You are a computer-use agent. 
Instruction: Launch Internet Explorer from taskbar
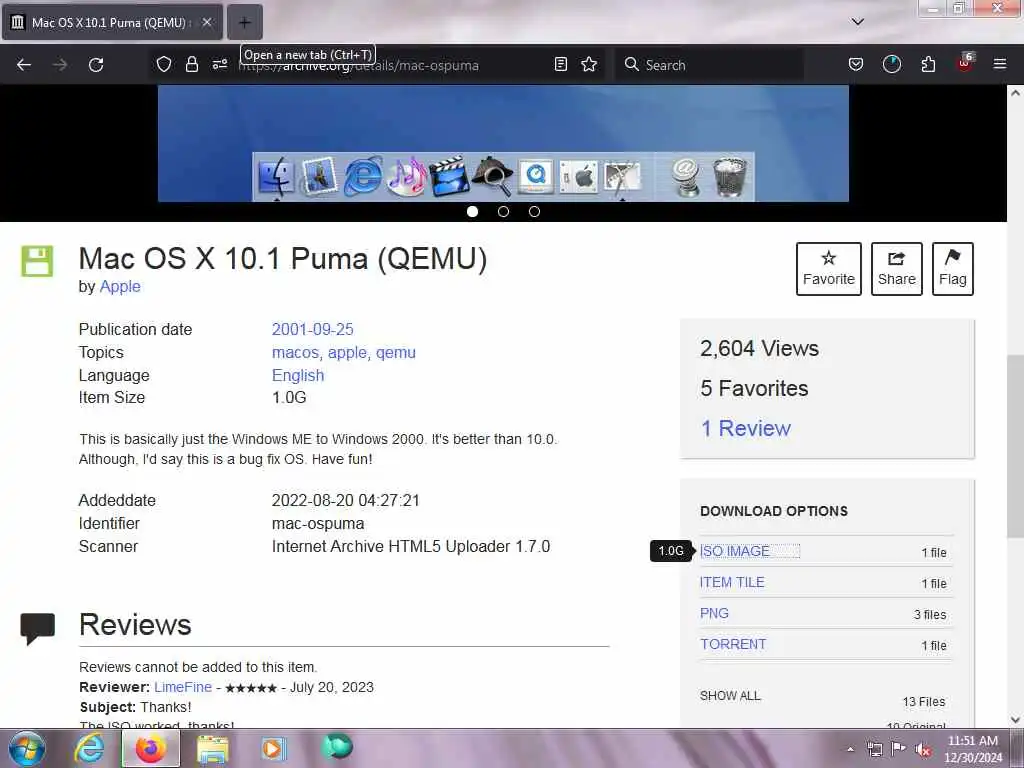click(89, 748)
